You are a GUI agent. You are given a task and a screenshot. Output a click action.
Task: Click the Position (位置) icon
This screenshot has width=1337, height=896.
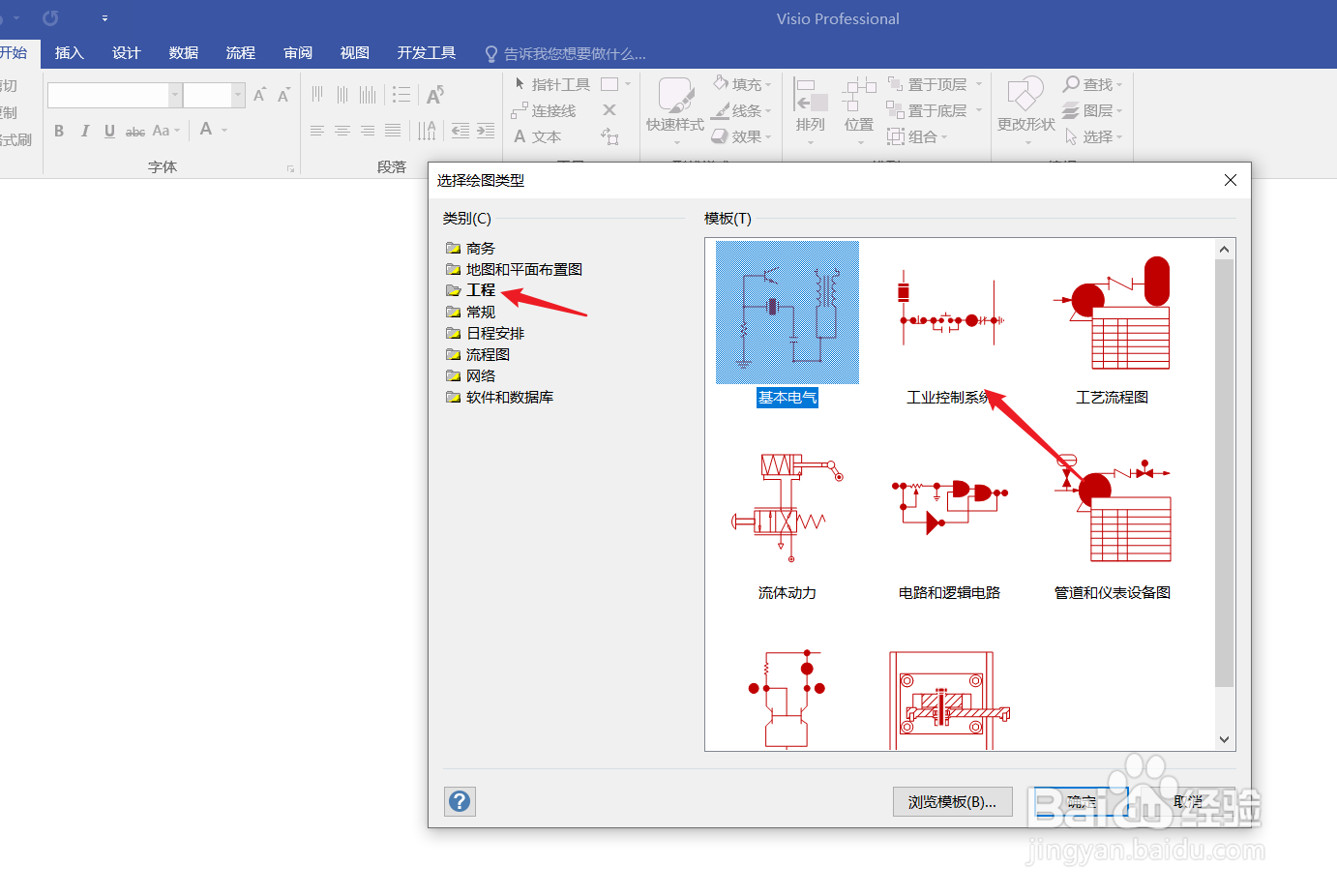click(858, 93)
